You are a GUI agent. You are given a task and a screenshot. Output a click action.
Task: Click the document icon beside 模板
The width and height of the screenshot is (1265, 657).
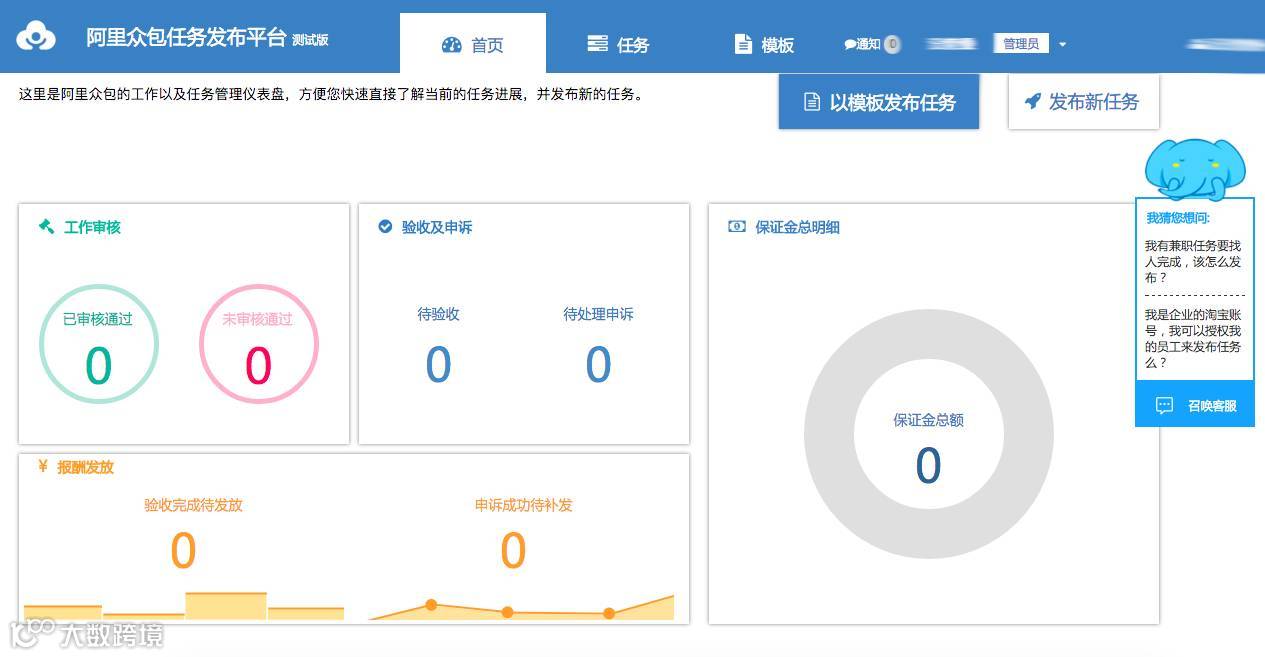pos(743,44)
